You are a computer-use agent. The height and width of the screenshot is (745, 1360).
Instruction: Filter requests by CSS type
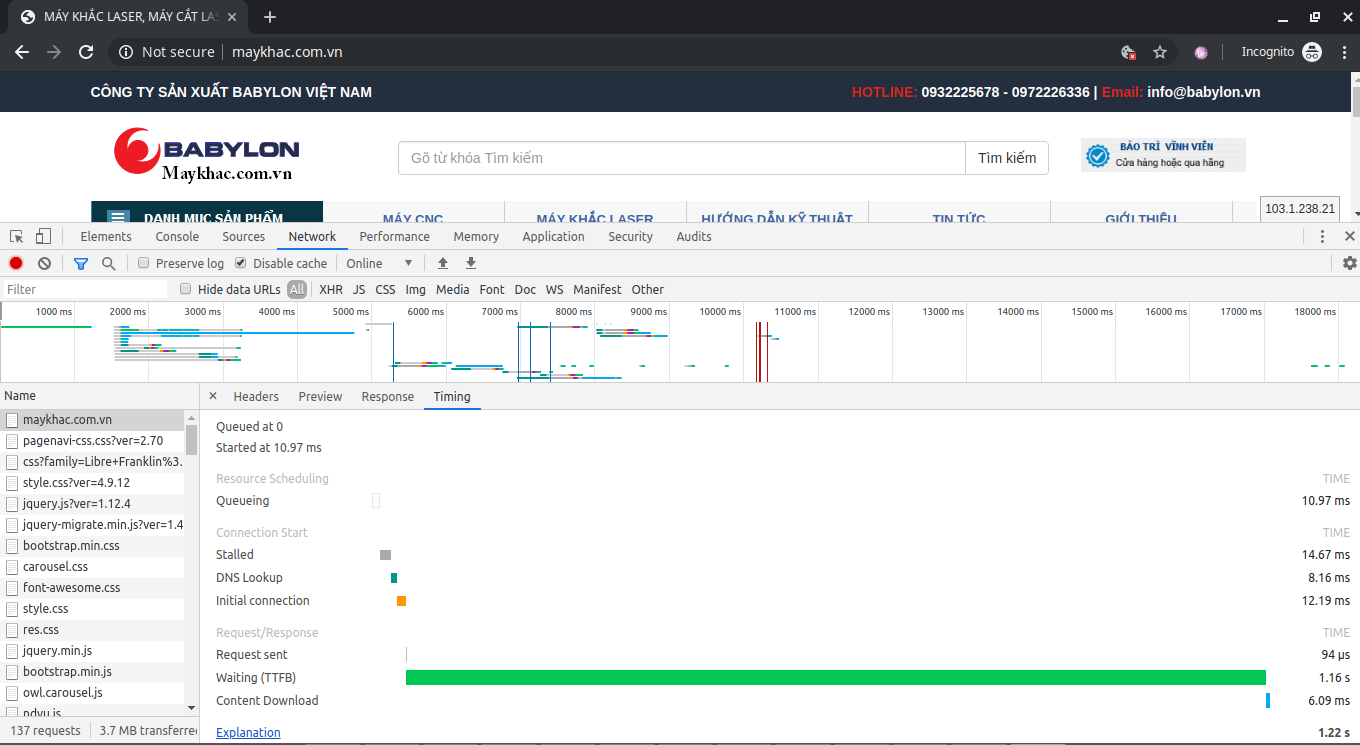[385, 289]
